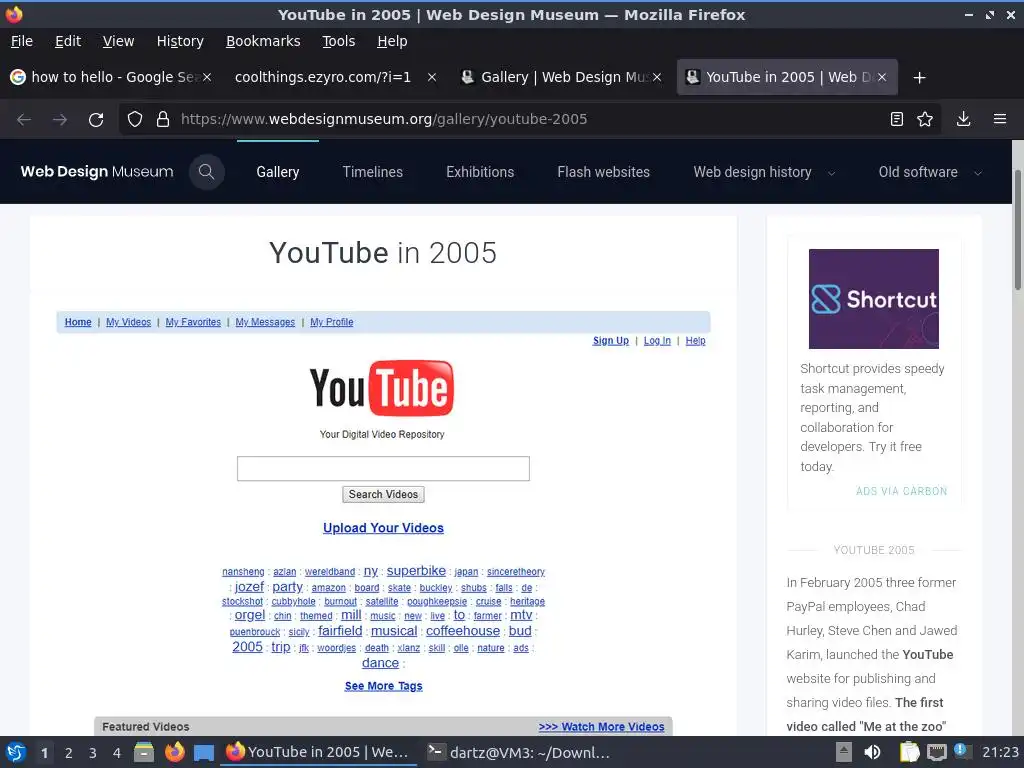Close the 'how to hello' Google tab
This screenshot has width=1024, height=768.
206,77
